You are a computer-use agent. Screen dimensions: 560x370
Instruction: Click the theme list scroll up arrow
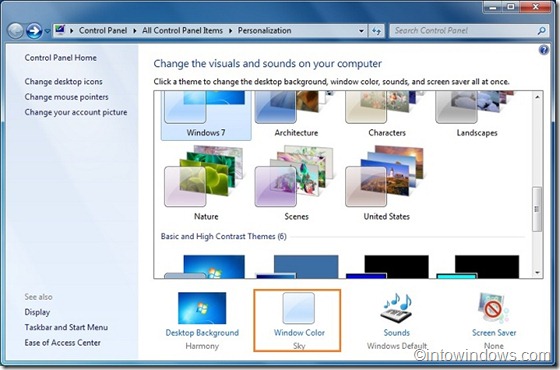(x=538, y=97)
